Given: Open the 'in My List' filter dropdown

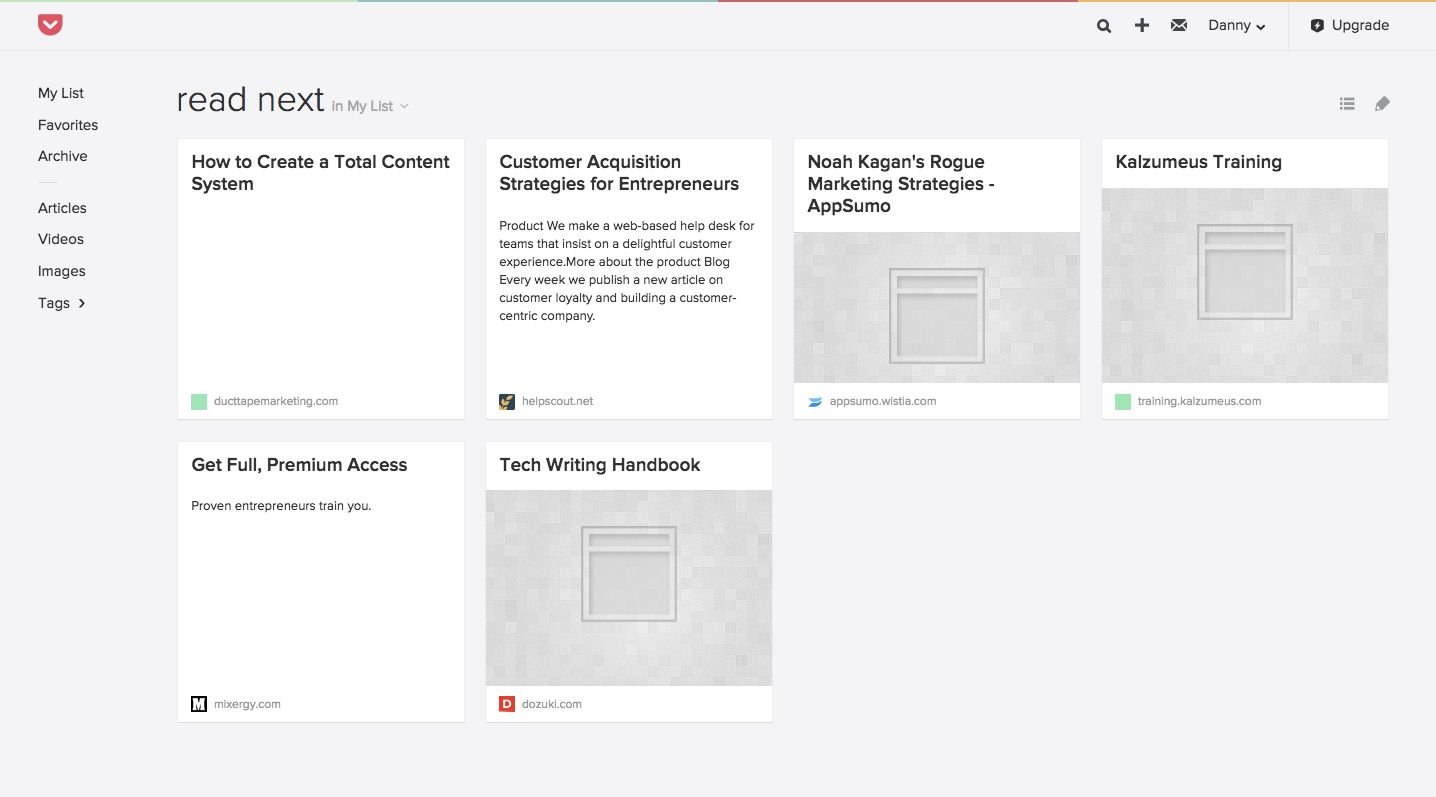Looking at the screenshot, I should coord(369,106).
